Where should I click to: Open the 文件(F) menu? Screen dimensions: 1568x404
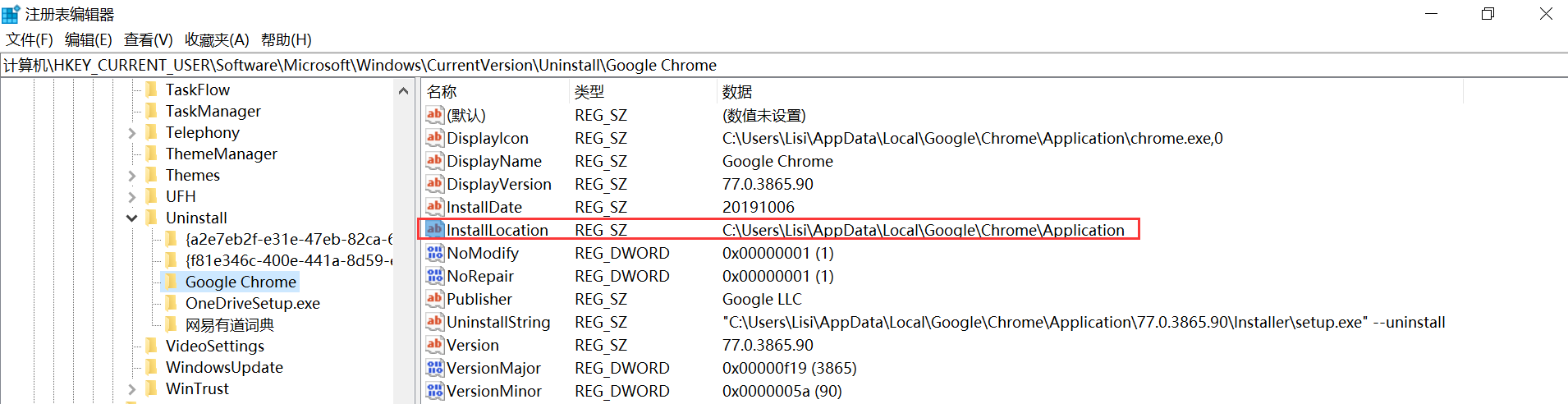[30, 39]
